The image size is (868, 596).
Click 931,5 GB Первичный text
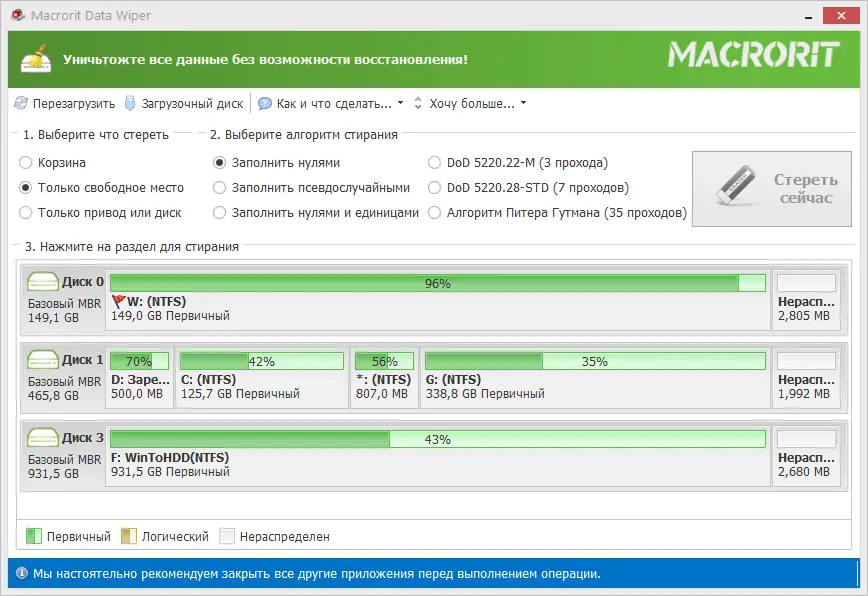click(170, 472)
